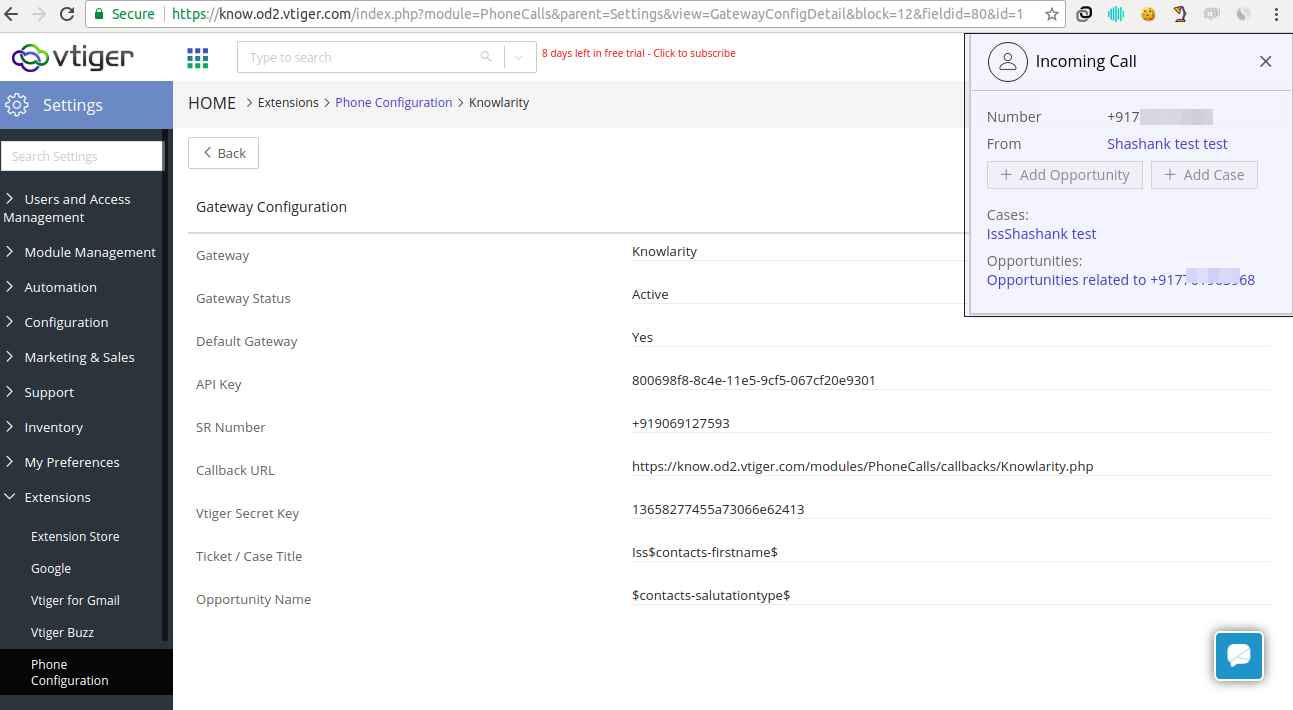Click the search magnifier icon
Screen dimensions: 1293x710
486,57
